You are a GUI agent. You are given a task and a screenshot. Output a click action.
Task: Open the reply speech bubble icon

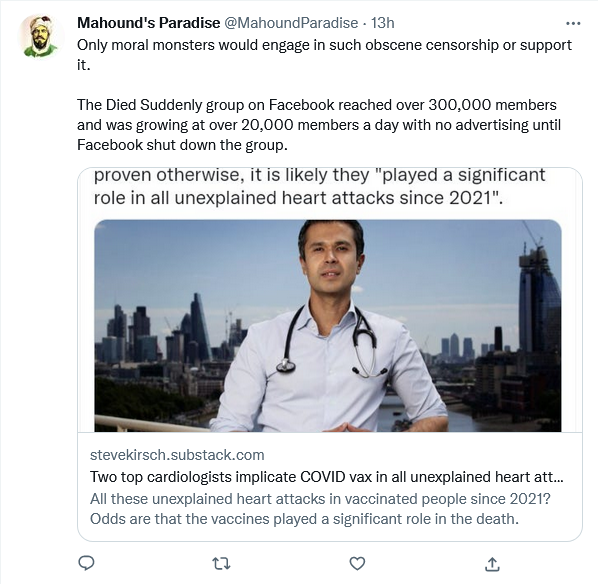(x=86, y=563)
